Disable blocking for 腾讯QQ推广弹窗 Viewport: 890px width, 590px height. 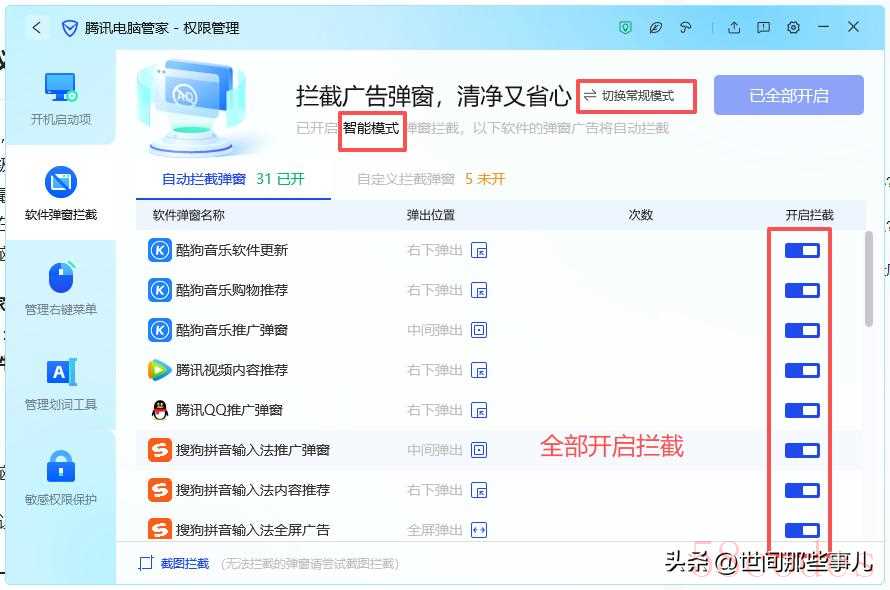pyautogui.click(x=802, y=411)
